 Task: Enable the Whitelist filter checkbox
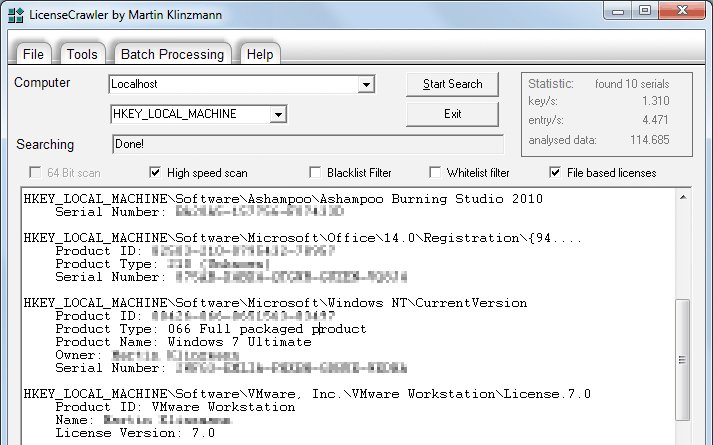pyautogui.click(x=435, y=172)
